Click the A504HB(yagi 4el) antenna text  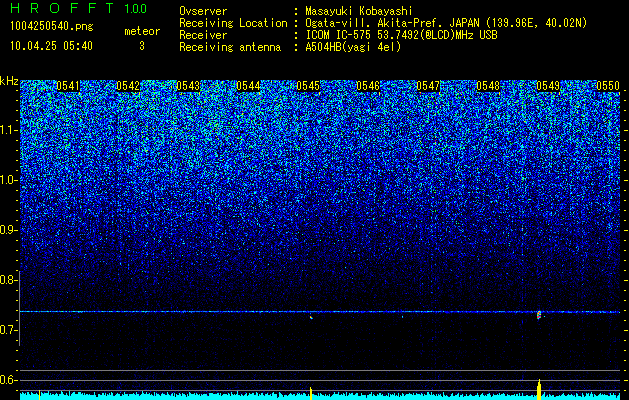[x=353, y=47]
